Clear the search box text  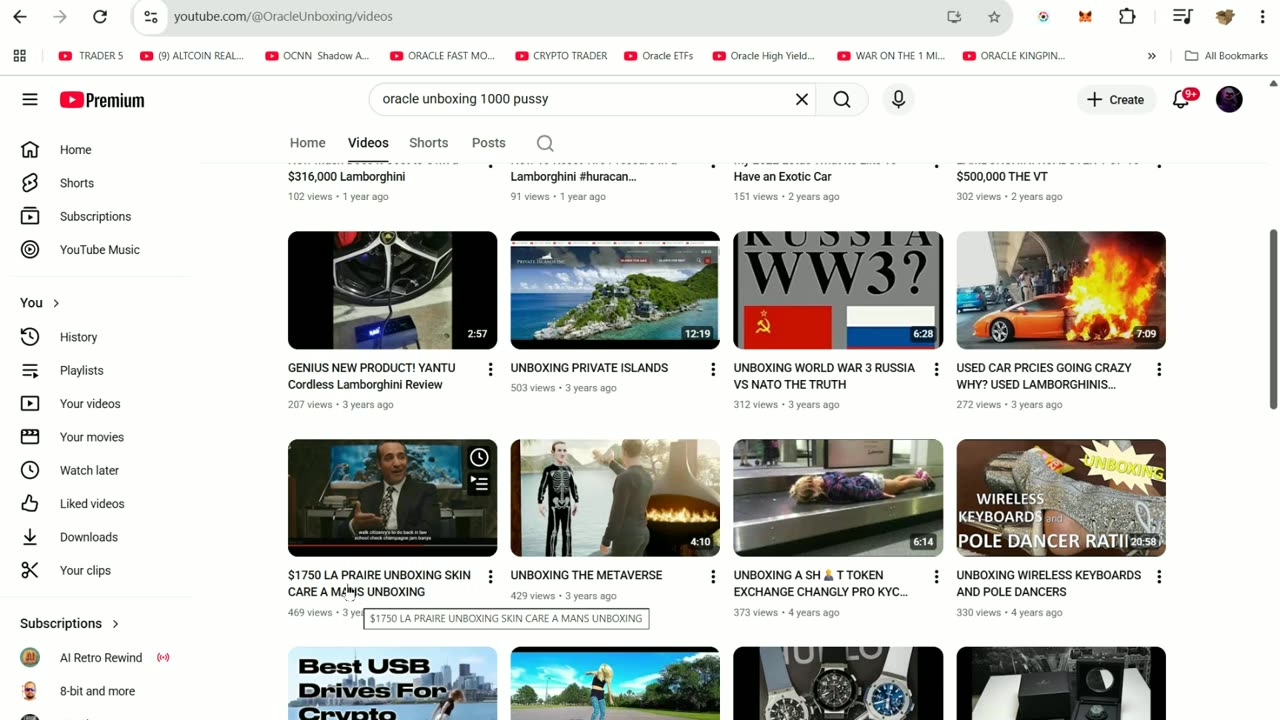pos(801,99)
